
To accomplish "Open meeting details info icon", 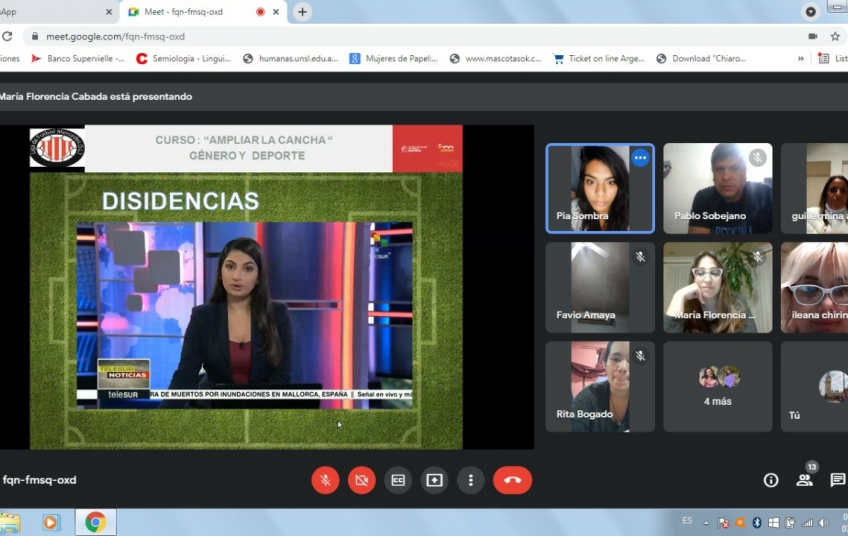I will coord(771,480).
